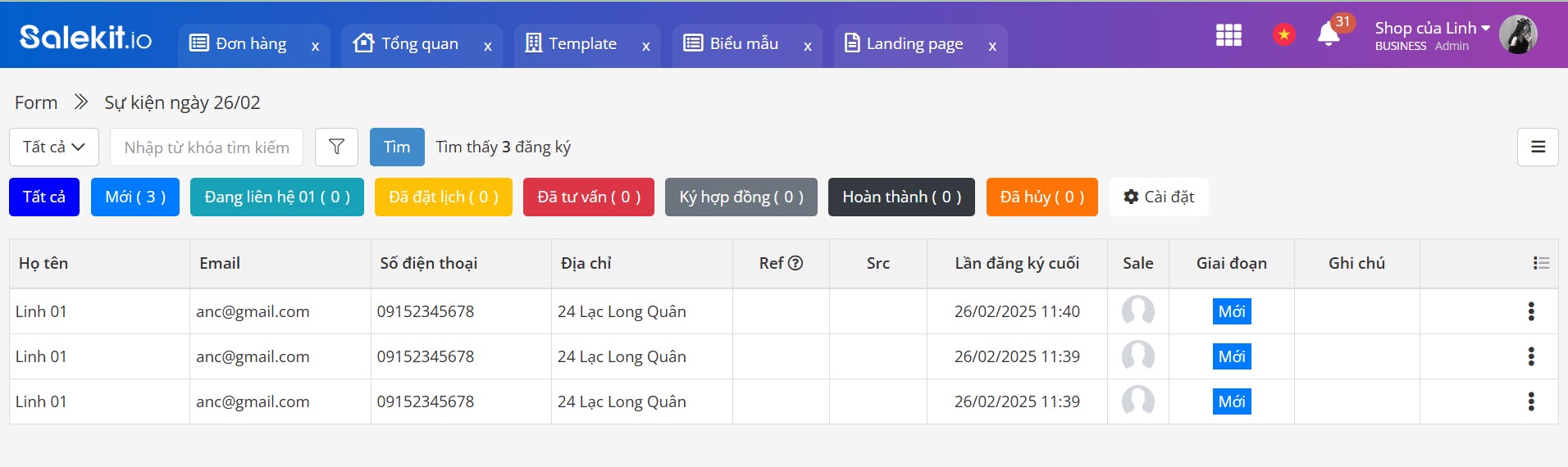
Task: Click the filter funnel icon
Action: tap(336, 147)
